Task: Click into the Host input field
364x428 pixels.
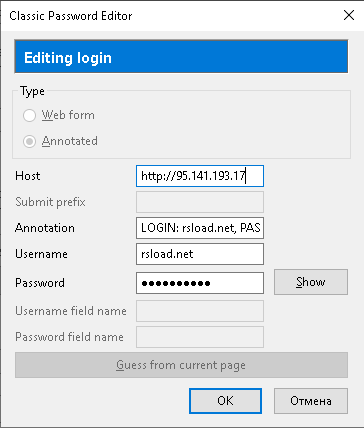Action: tap(200, 176)
